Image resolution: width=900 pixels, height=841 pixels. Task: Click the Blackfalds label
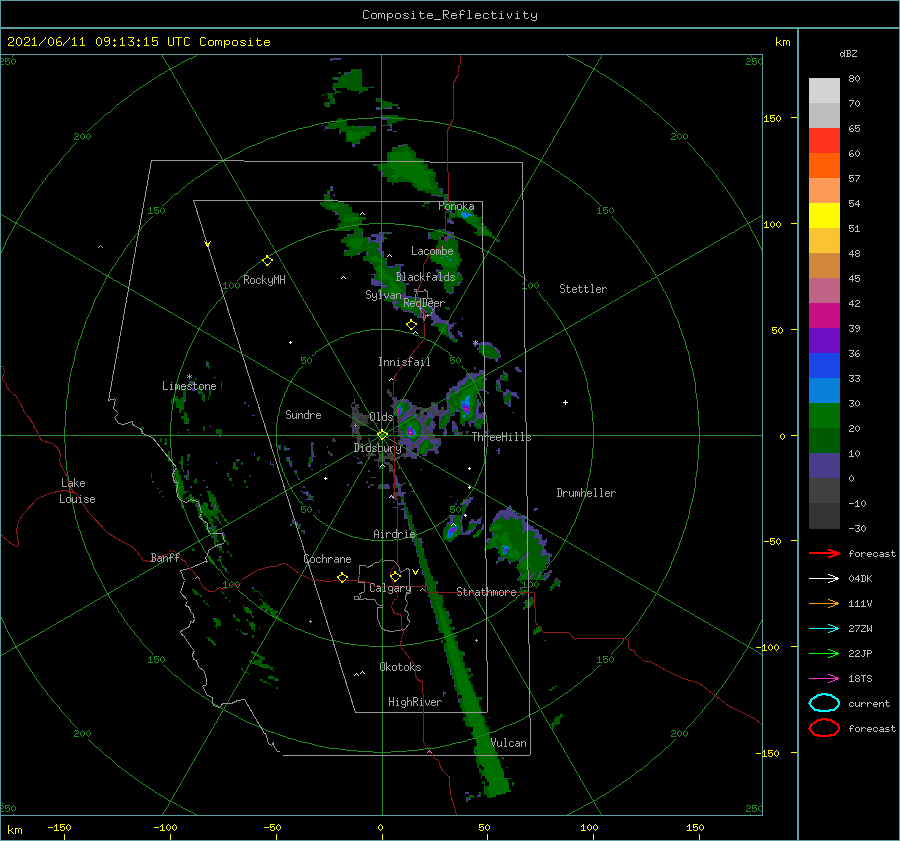tap(425, 277)
